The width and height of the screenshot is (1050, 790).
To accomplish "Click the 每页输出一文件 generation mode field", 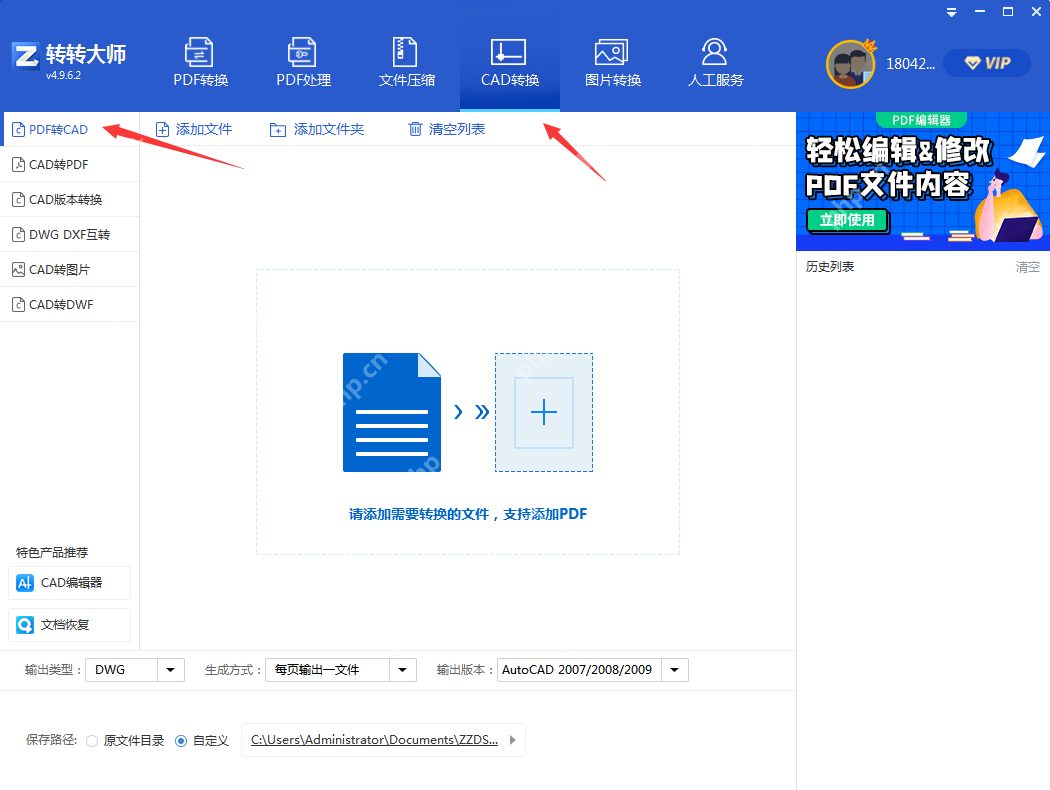I will click(327, 669).
